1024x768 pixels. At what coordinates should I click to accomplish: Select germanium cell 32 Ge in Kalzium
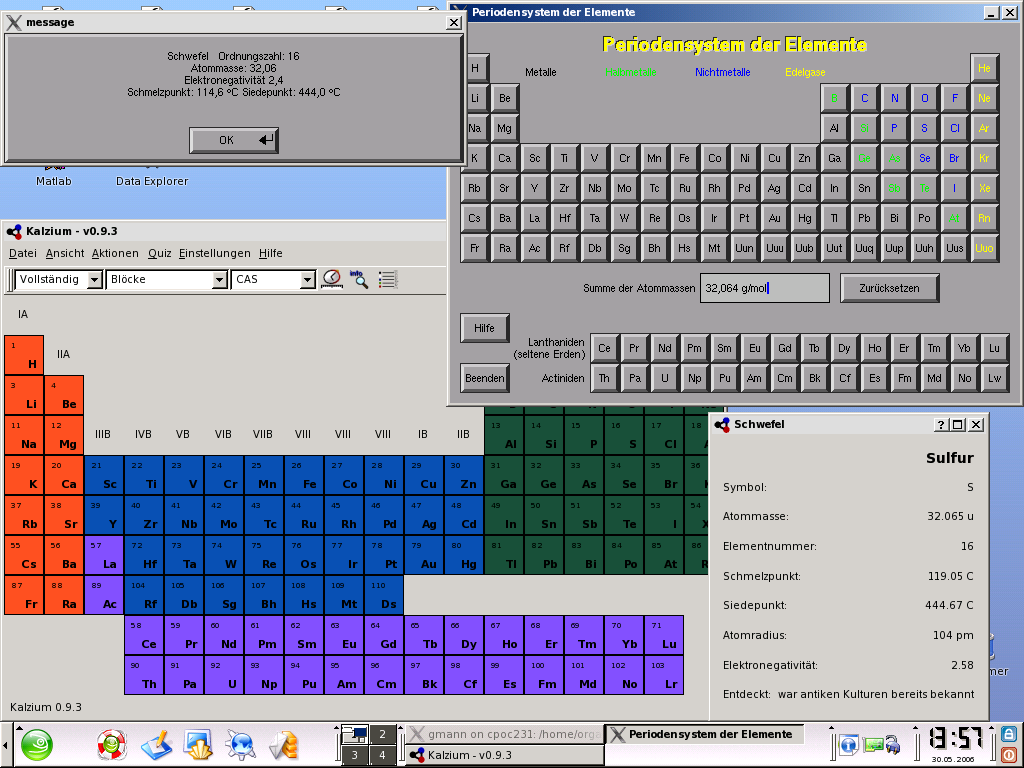pos(544,475)
